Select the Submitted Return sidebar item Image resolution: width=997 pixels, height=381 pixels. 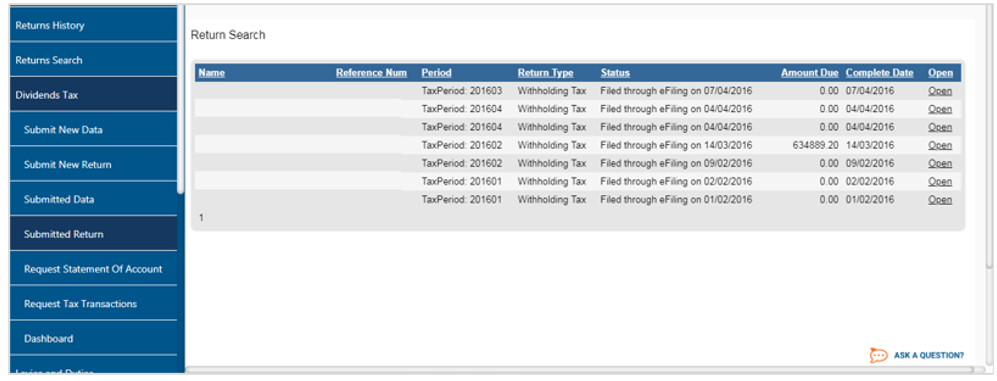(93, 234)
